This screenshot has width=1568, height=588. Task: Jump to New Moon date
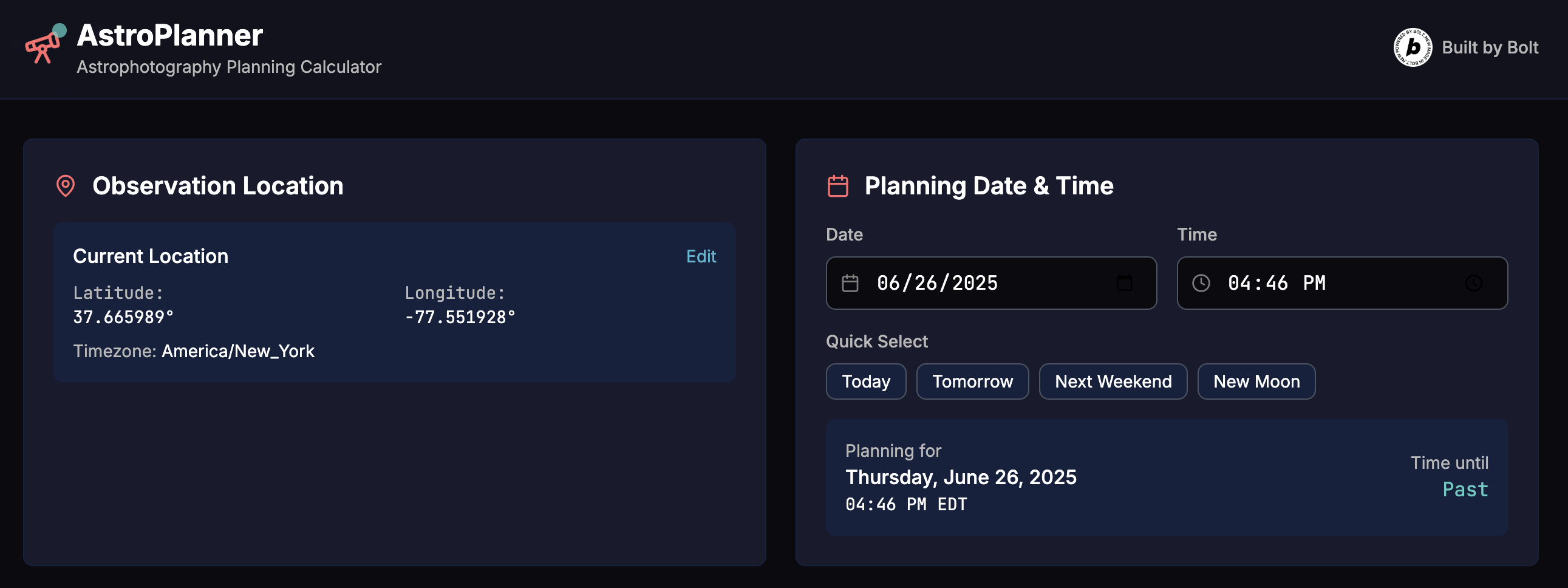click(1256, 381)
